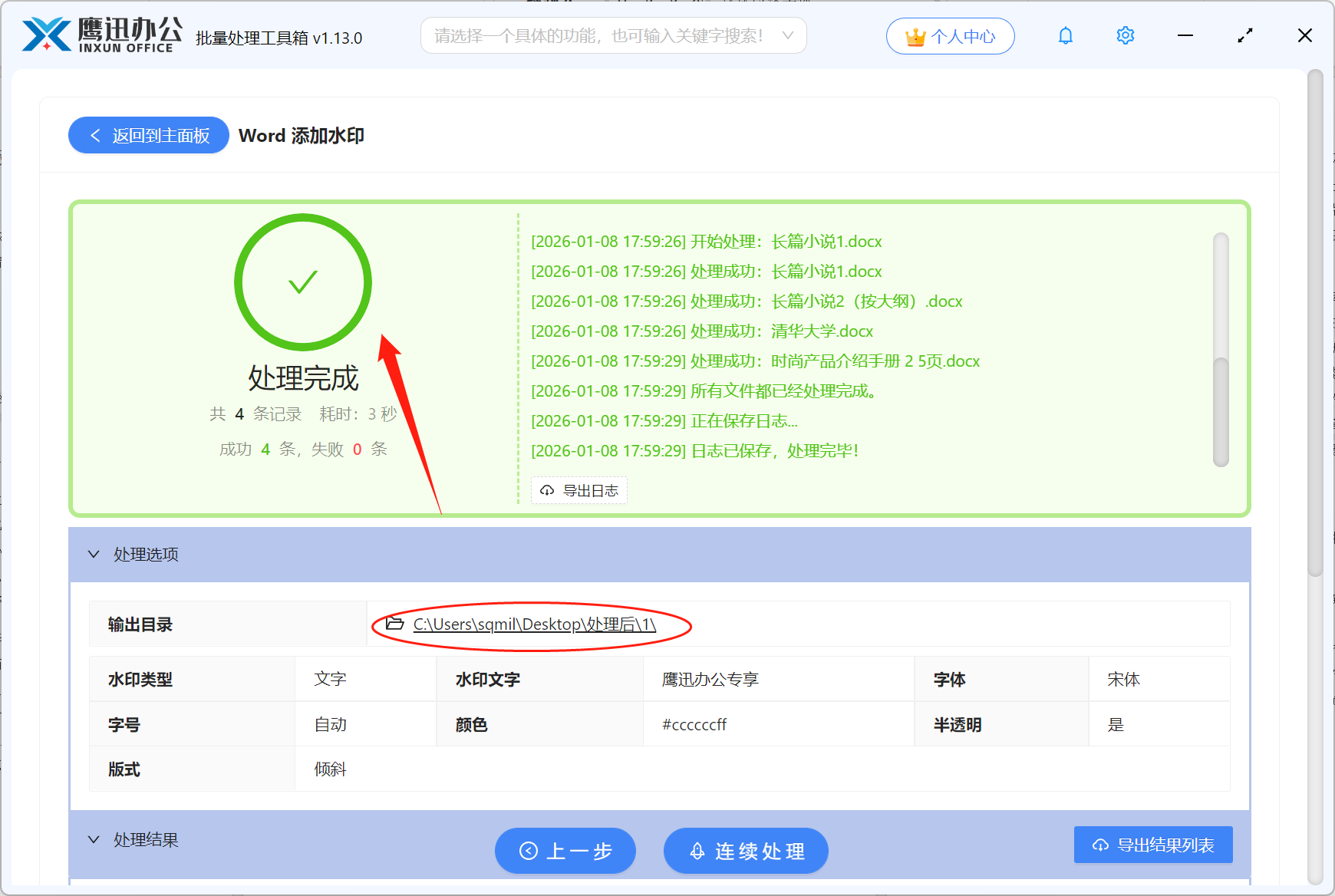
Task: Click the cloud icon on 导出结果列表 button
Action: click(1099, 845)
